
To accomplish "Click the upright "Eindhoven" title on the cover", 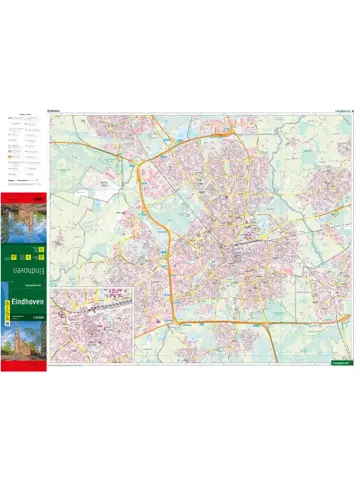I will pyautogui.click(x=27, y=302).
